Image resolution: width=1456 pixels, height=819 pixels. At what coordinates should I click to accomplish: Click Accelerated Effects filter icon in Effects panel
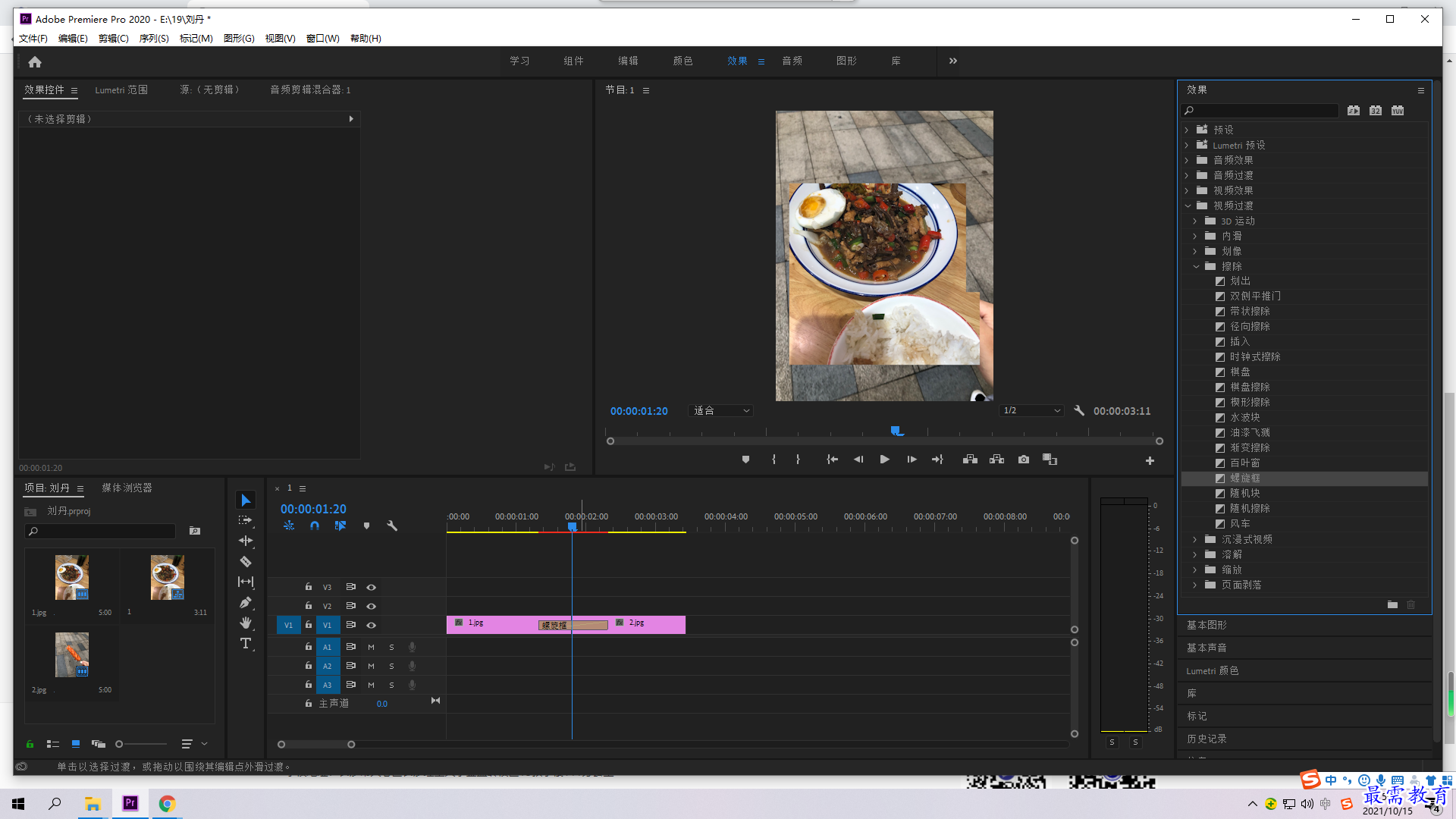point(1354,111)
